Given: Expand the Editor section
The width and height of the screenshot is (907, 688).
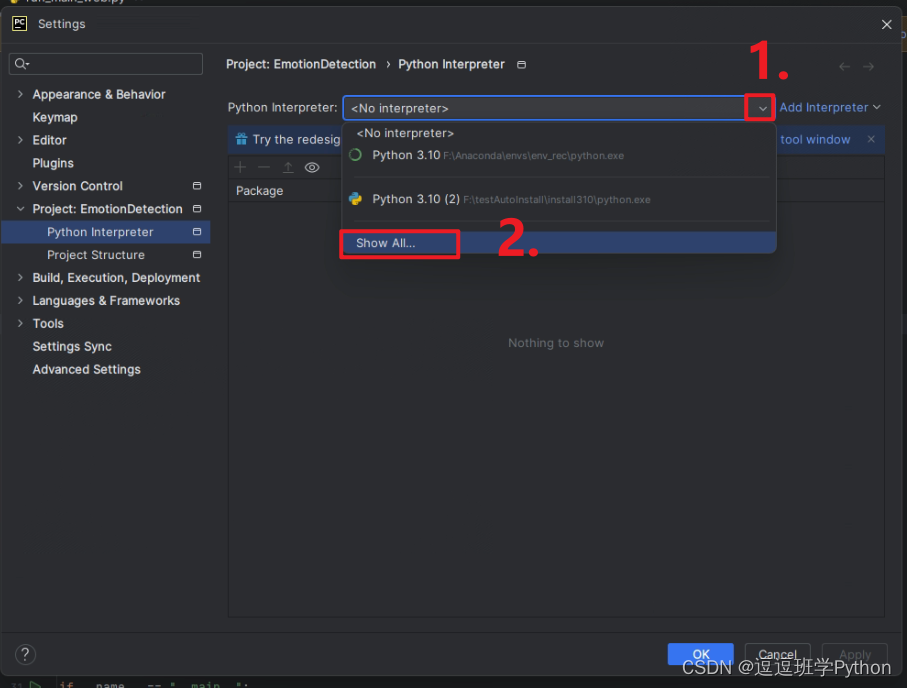Looking at the screenshot, I should pos(20,140).
